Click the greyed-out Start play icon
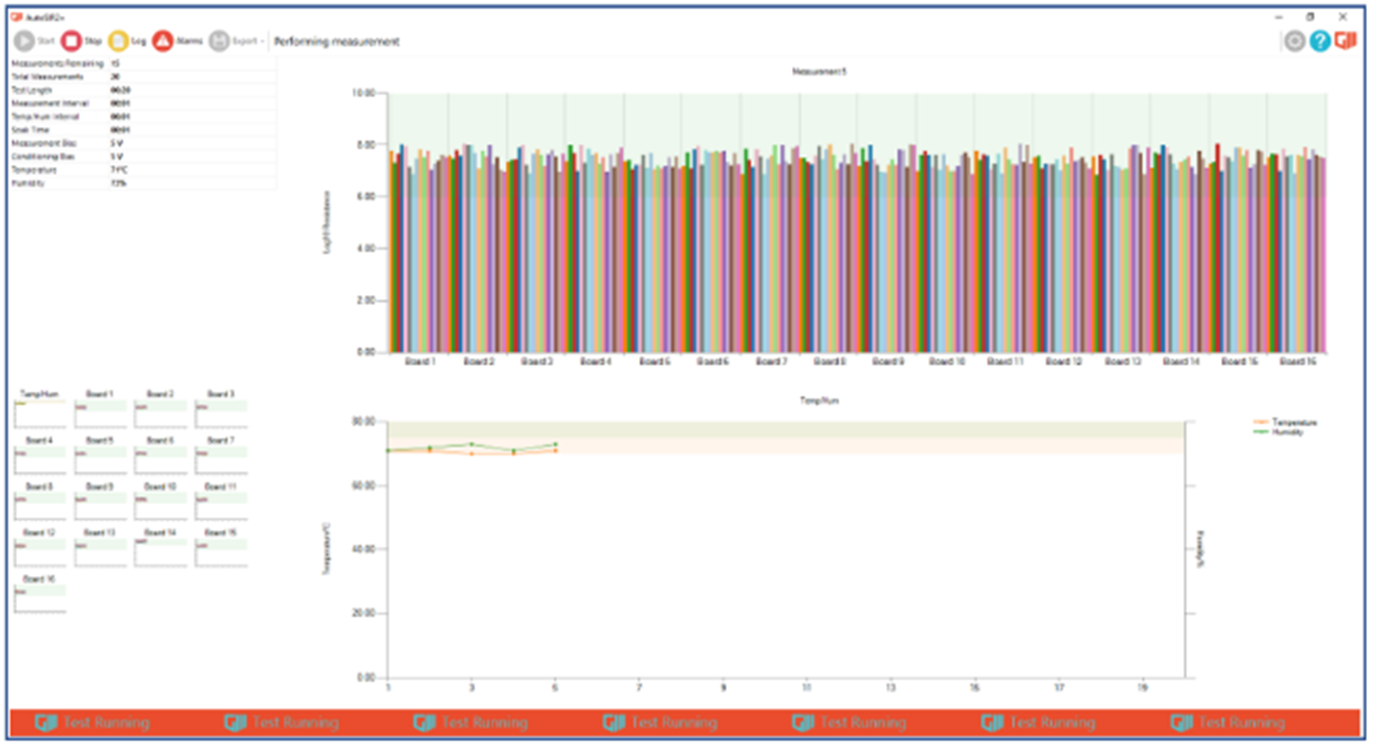Viewport: 1376px width, 747px height. pos(24,42)
